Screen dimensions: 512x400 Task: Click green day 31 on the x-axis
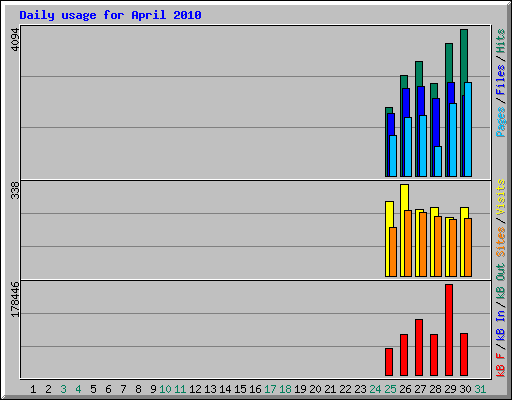coord(480,389)
